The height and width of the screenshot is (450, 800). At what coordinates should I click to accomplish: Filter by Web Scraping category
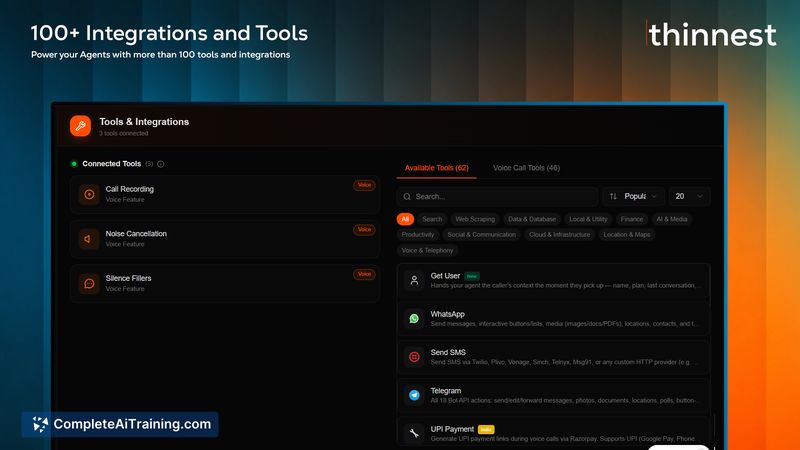tap(475, 219)
